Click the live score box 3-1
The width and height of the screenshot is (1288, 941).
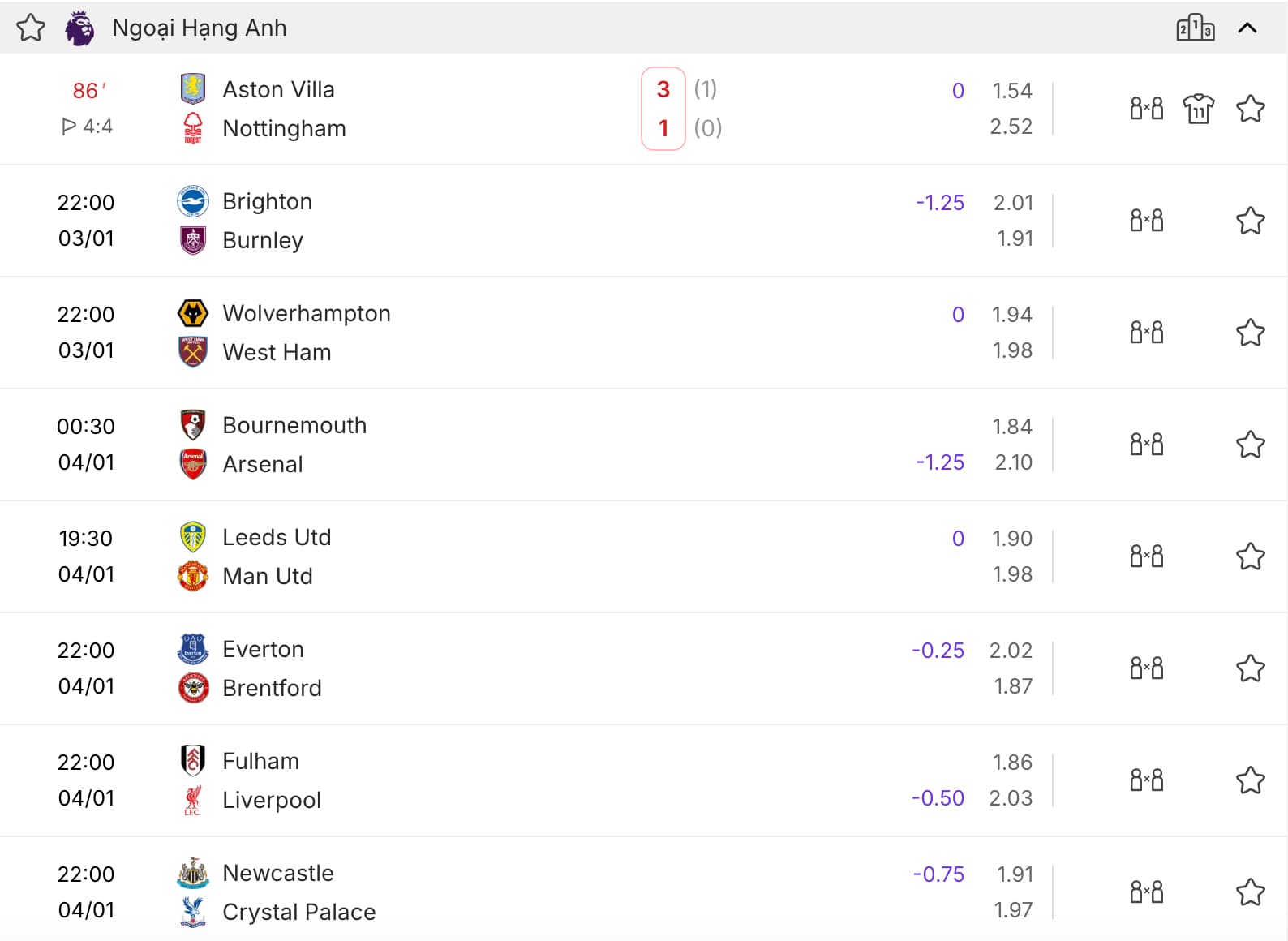663,109
